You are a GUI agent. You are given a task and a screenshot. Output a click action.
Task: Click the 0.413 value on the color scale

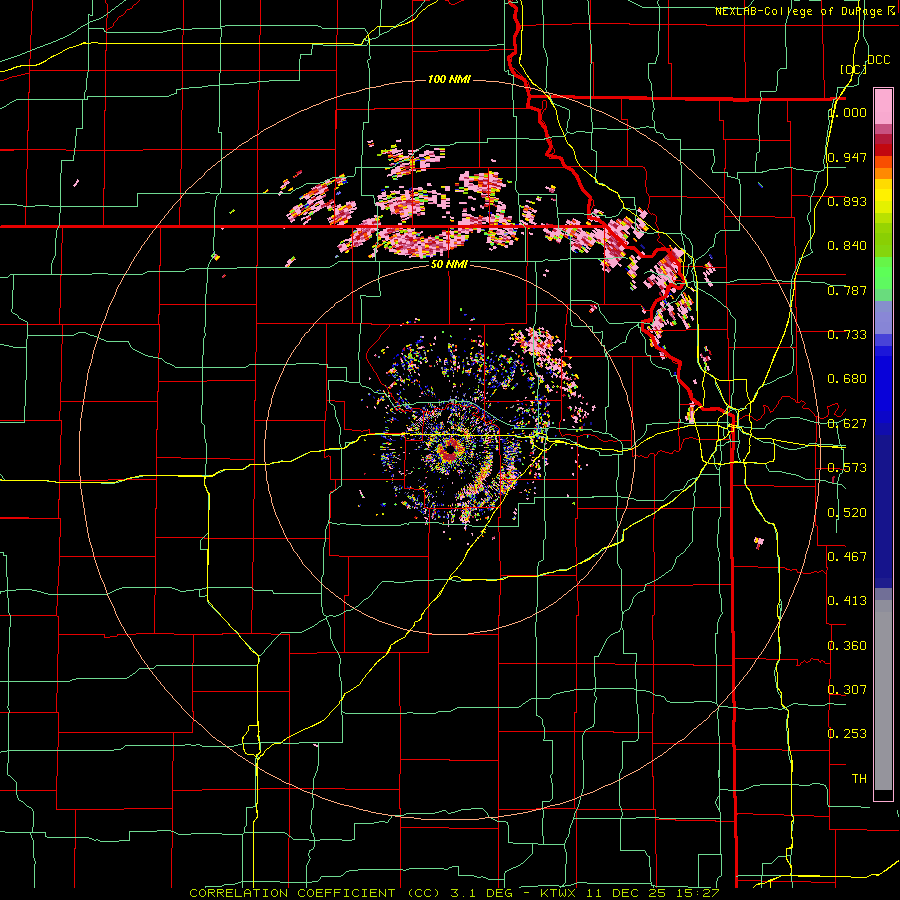847,601
